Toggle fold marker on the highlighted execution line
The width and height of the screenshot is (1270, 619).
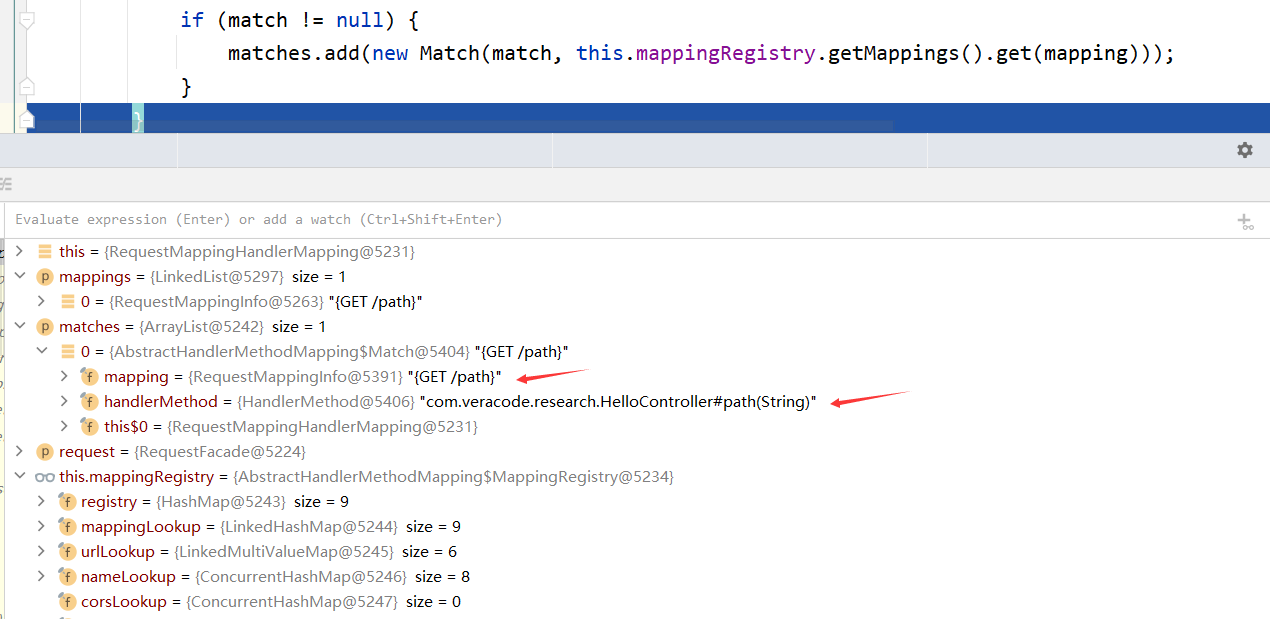pyautogui.click(x=26, y=120)
